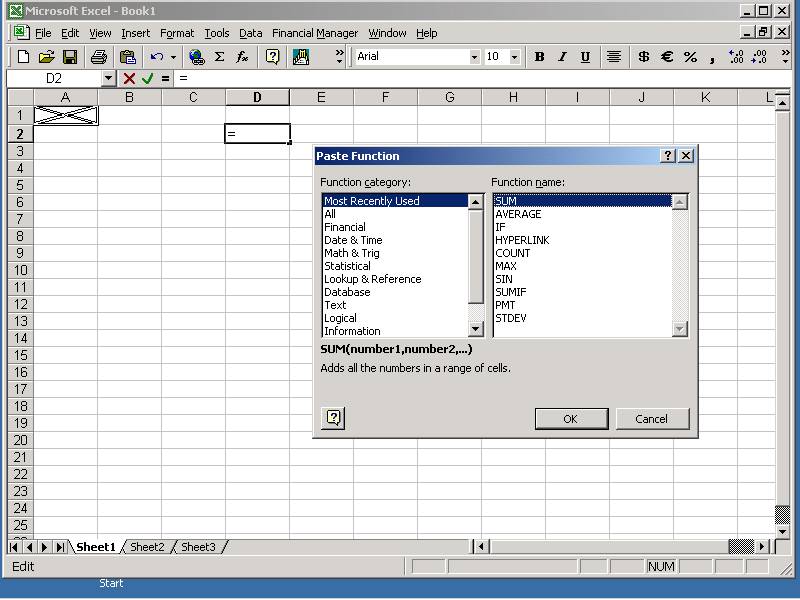The width and height of the screenshot is (800, 600).
Task: Open the font size dropdown
Action: coord(515,57)
